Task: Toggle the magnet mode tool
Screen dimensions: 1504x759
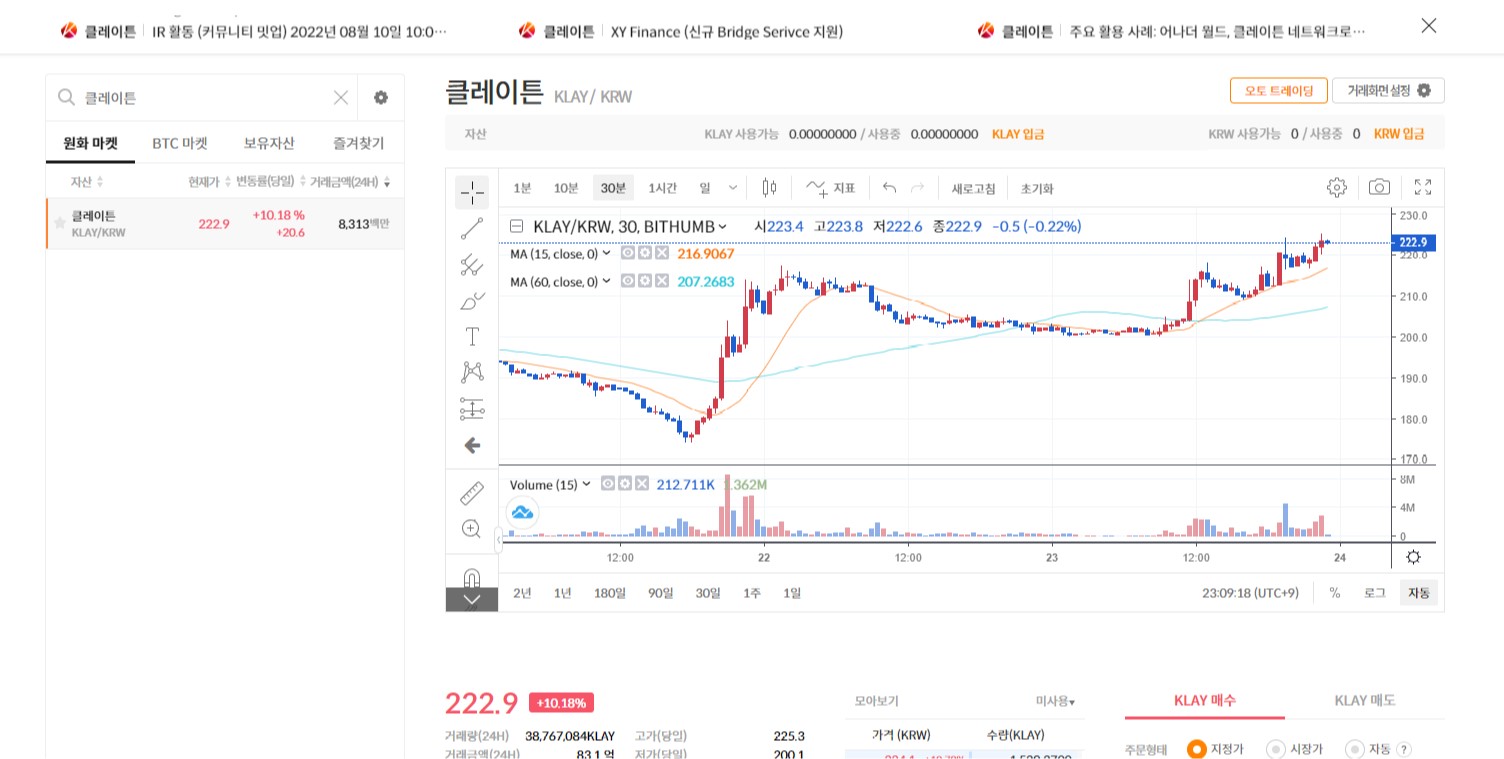Action: click(472, 577)
